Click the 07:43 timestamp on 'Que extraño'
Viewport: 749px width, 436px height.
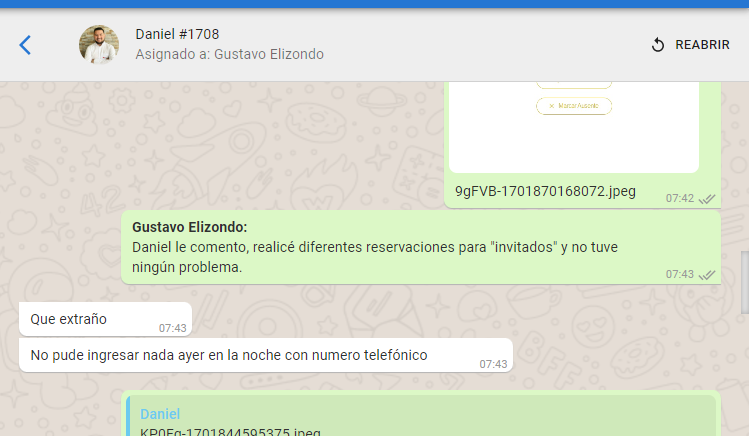pos(172,327)
